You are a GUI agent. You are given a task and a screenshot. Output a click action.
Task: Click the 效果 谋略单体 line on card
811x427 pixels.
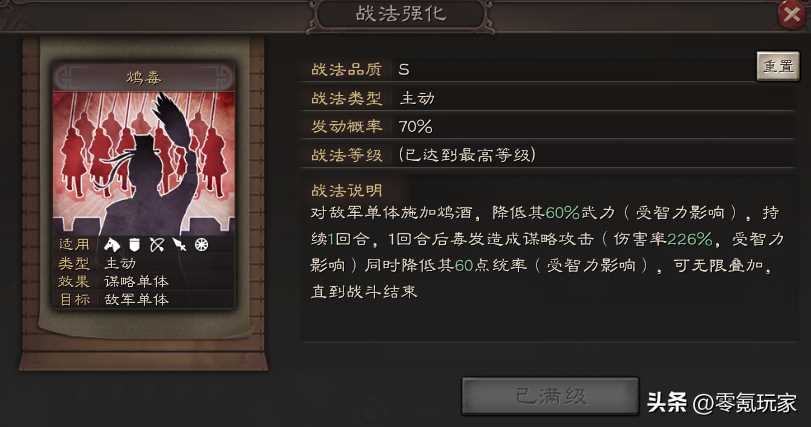tap(114, 281)
